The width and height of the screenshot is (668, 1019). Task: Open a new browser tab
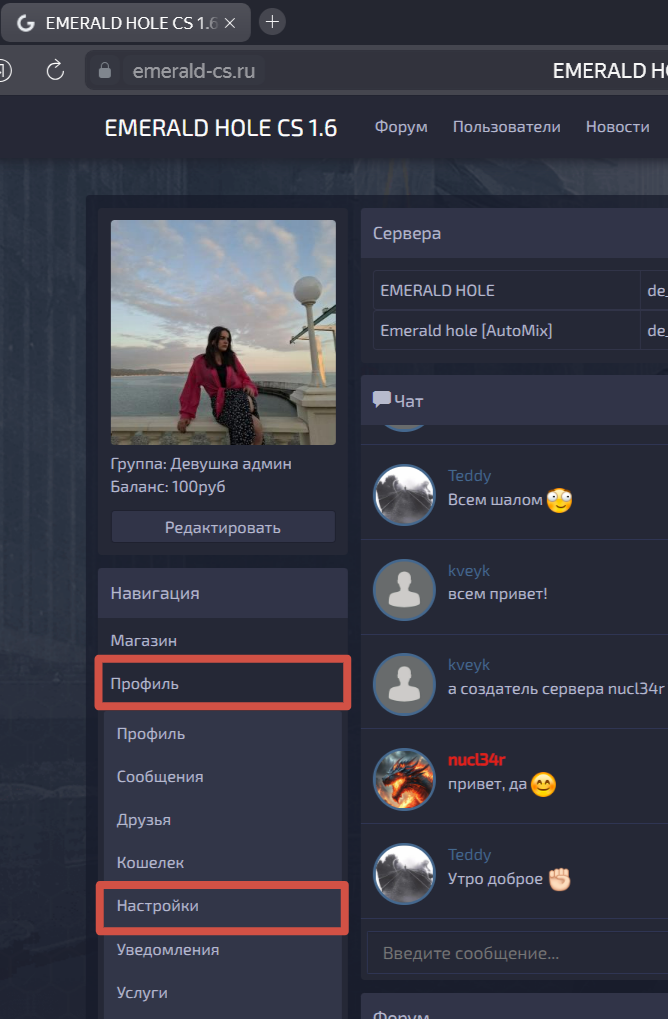point(272,22)
